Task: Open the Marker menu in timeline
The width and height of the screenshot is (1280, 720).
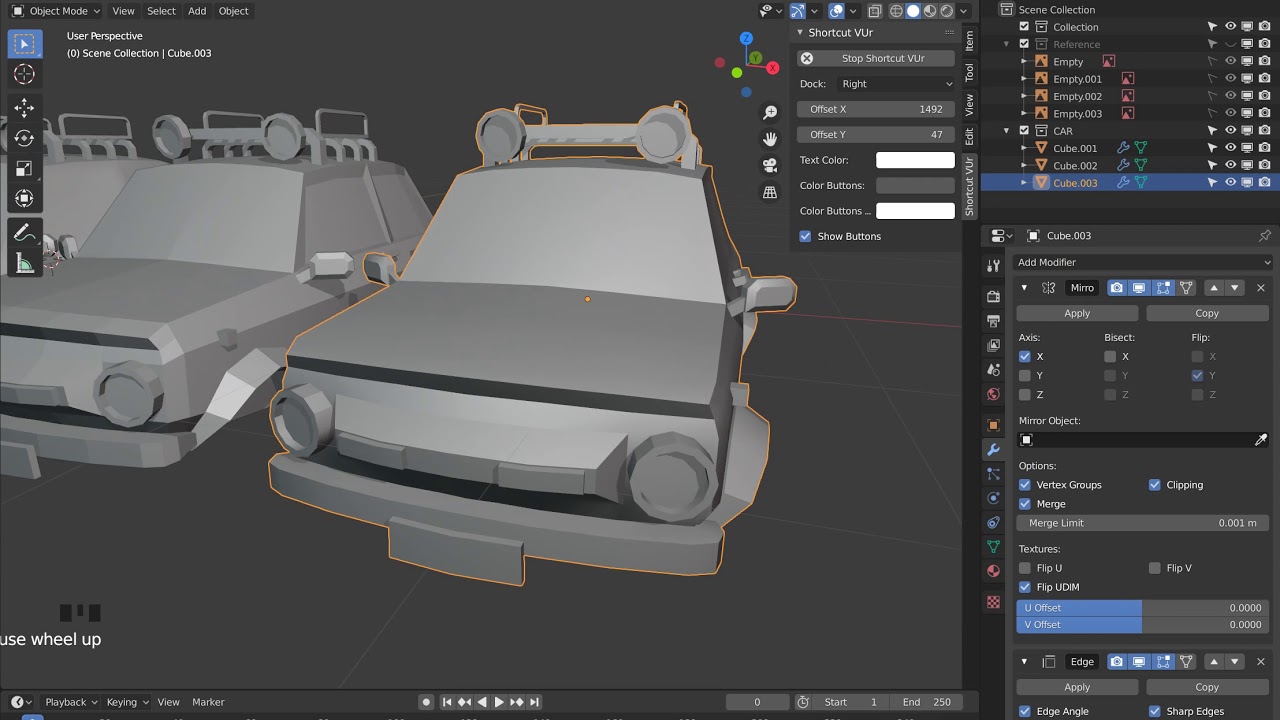Action: click(x=208, y=702)
